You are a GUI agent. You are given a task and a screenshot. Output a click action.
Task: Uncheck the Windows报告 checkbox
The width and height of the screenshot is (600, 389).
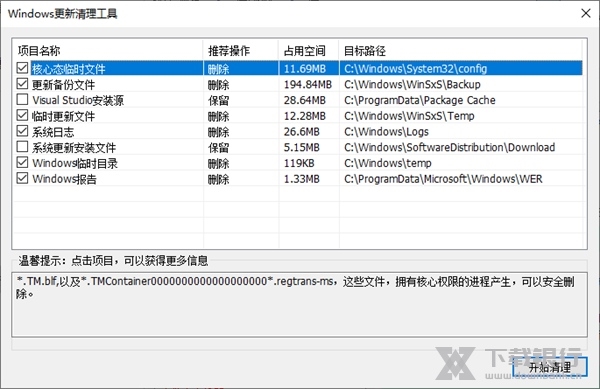coord(22,178)
